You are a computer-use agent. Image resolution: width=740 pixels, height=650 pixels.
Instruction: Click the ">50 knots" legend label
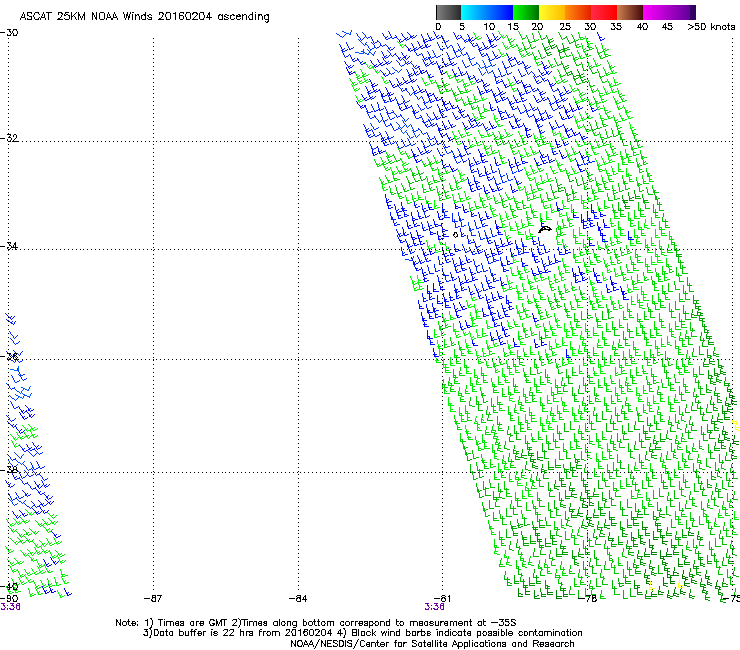click(711, 27)
